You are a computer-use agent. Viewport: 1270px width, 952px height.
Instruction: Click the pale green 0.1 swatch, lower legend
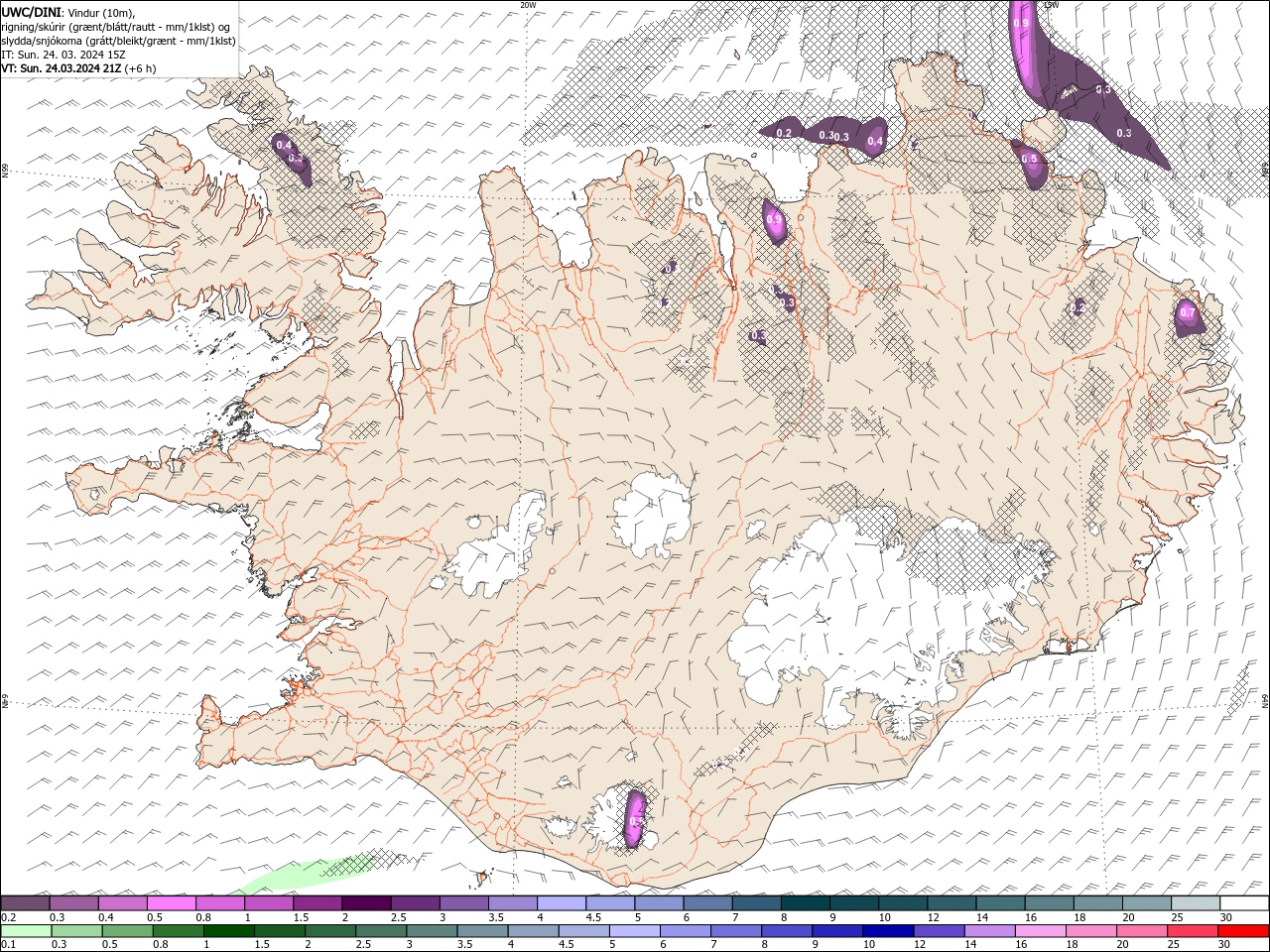(x=27, y=931)
